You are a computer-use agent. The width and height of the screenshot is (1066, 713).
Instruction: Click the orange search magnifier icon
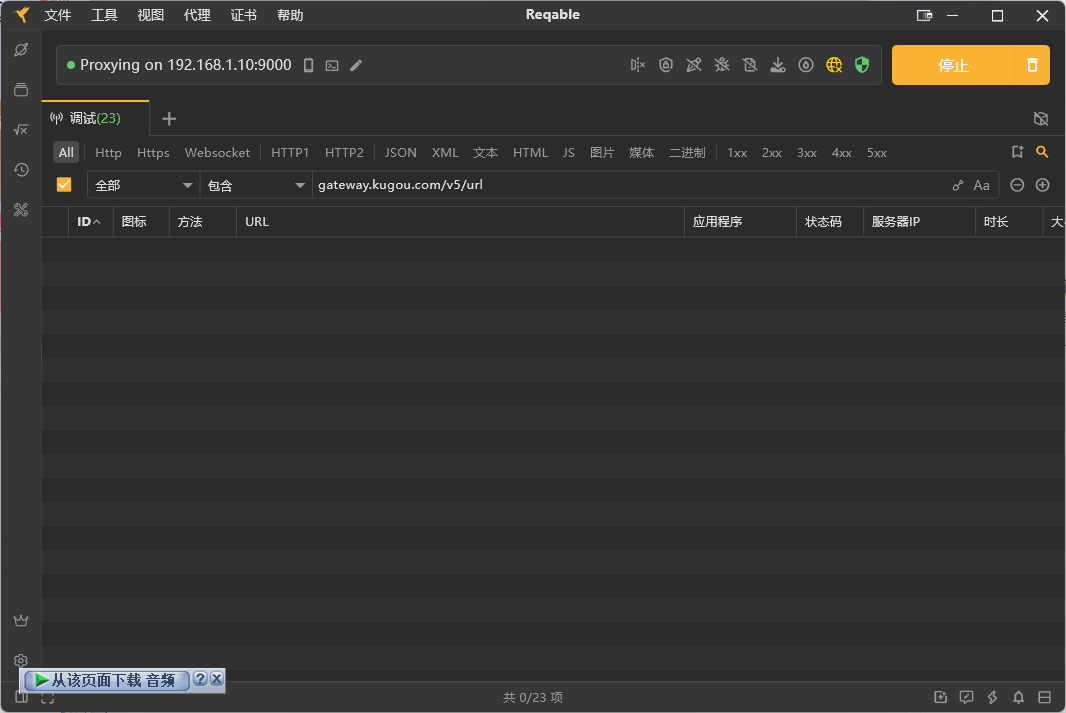[1042, 152]
